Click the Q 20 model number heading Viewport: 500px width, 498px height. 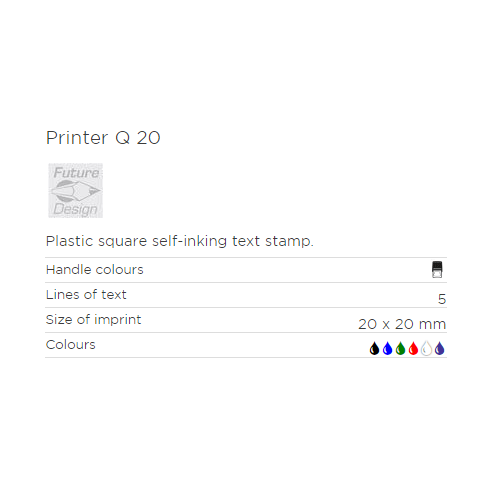138,138
